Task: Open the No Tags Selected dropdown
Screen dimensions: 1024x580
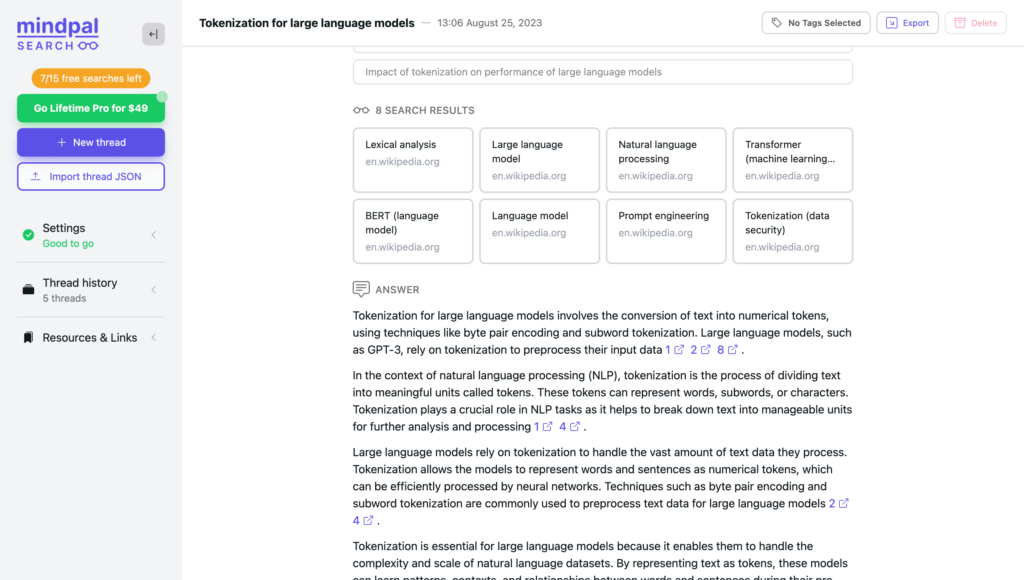Action: click(815, 23)
